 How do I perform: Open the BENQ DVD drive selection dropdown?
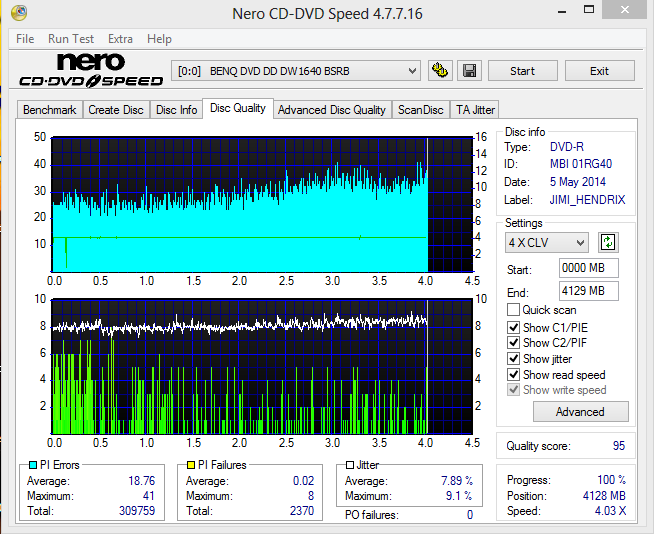pyautogui.click(x=295, y=71)
